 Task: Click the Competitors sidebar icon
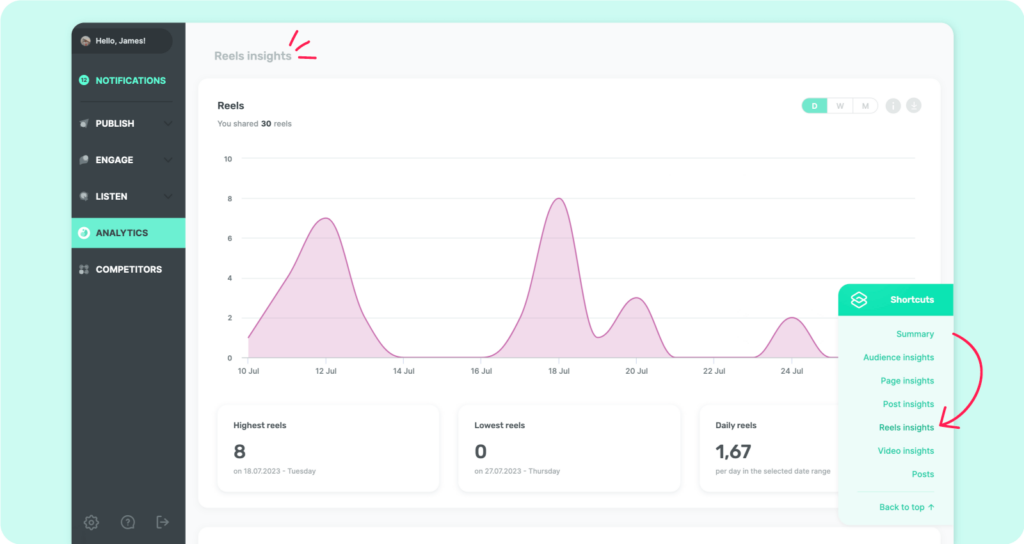(84, 269)
